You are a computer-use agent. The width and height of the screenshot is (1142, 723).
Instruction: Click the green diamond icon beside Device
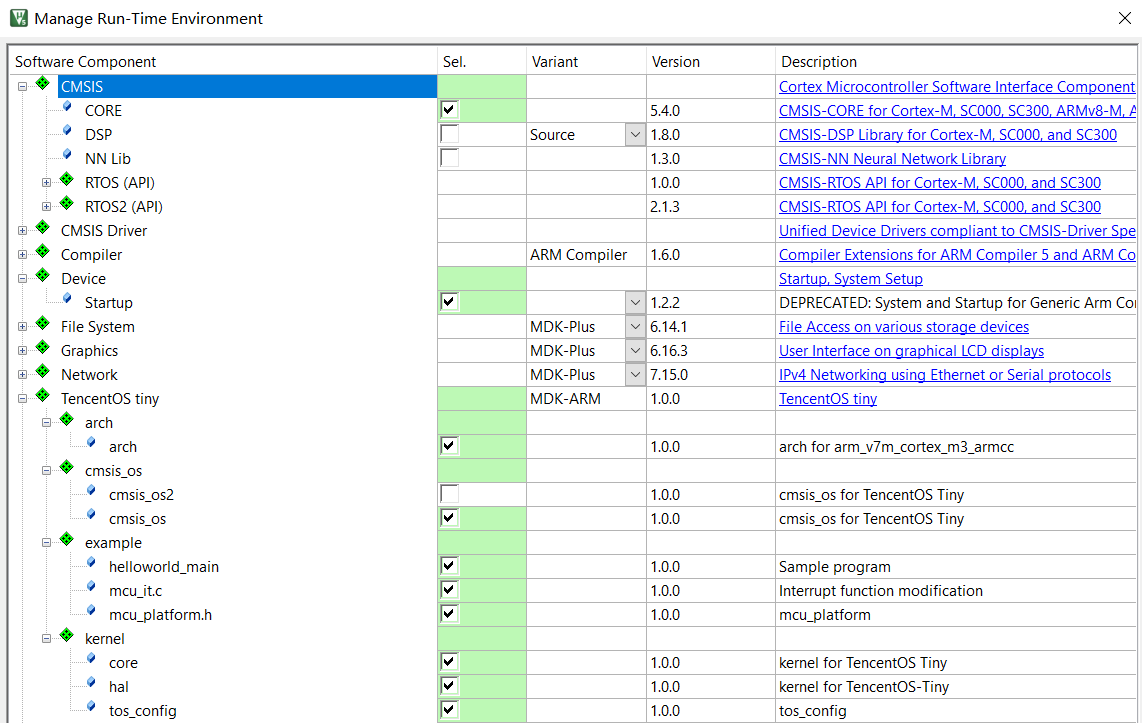pyautogui.click(x=43, y=275)
